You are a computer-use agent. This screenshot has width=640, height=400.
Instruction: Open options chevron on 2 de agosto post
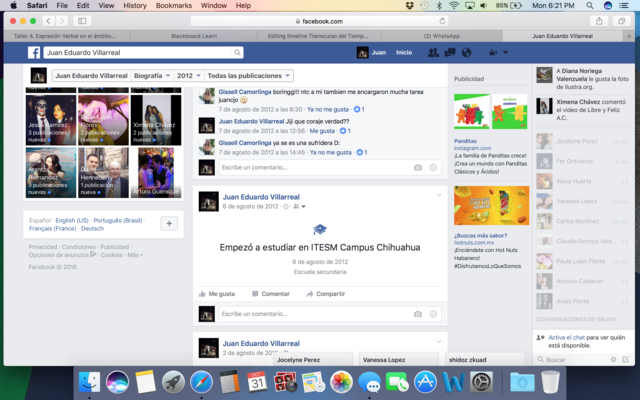point(439,342)
